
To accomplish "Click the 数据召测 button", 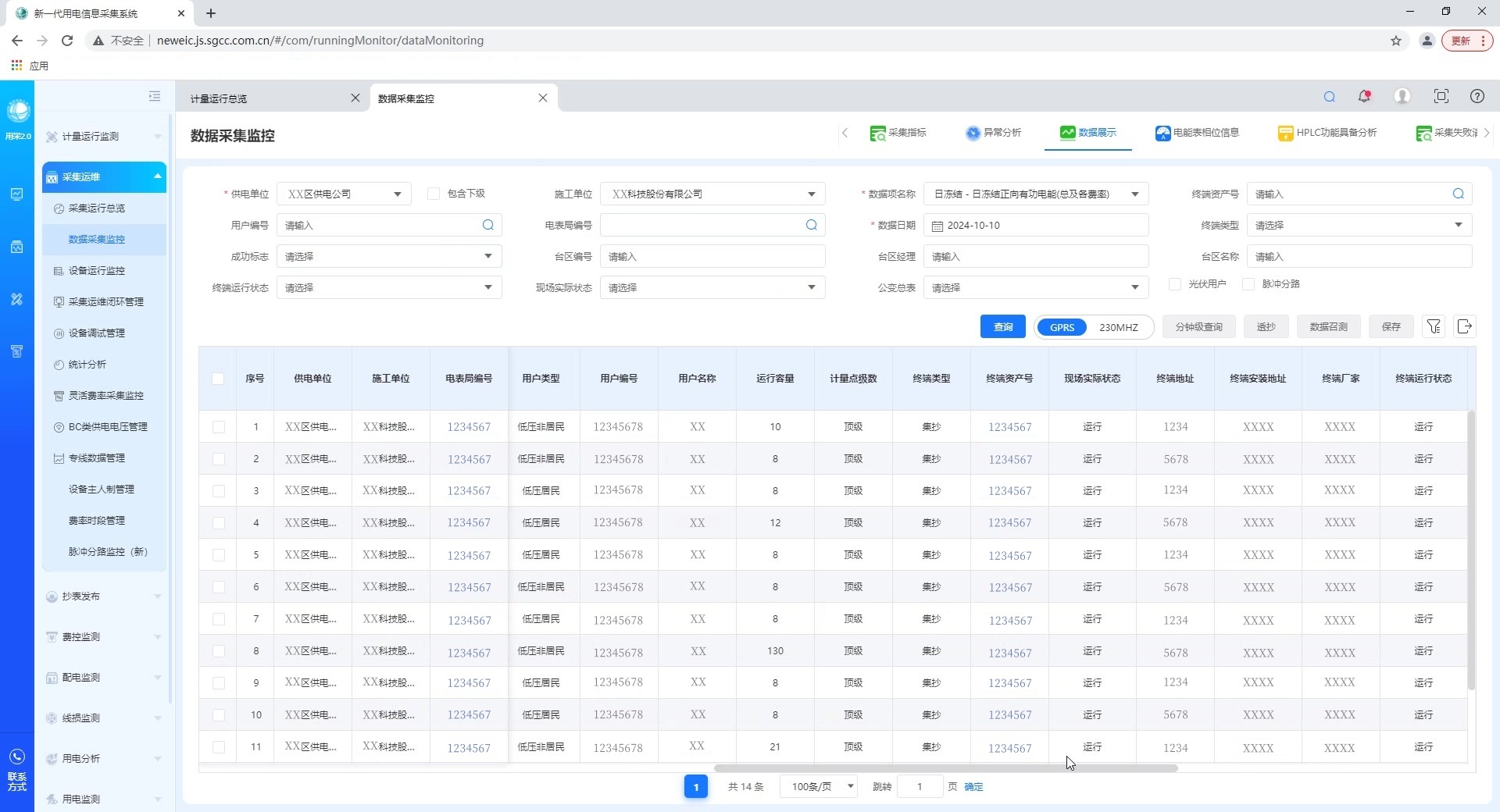I will point(1328,327).
